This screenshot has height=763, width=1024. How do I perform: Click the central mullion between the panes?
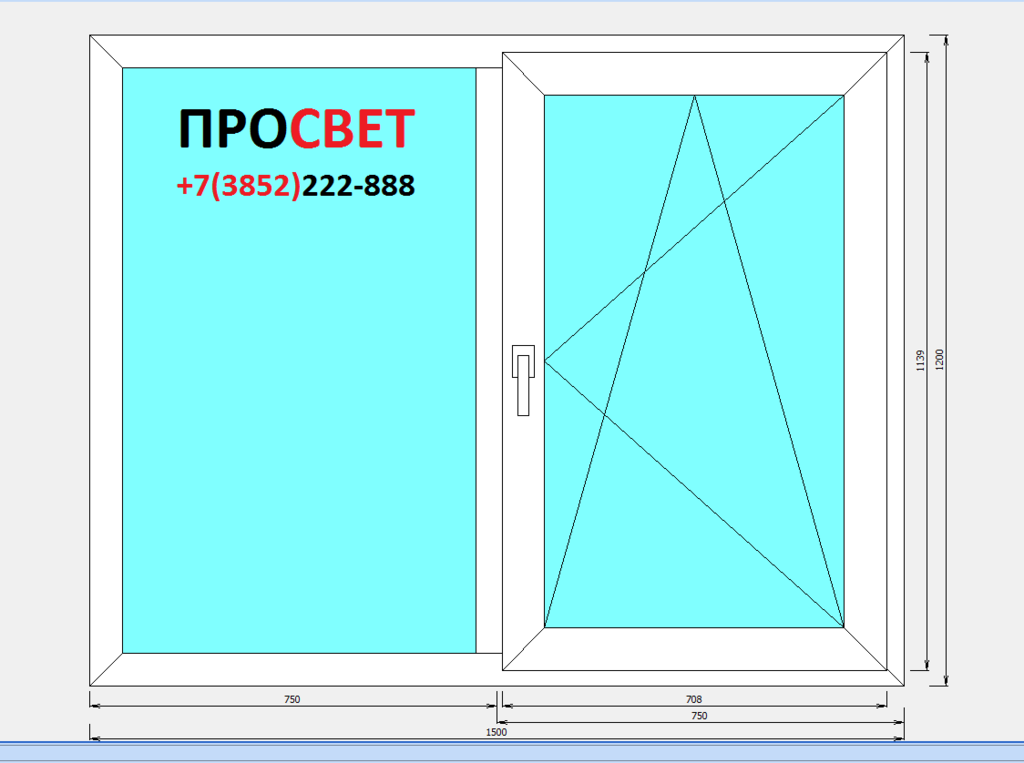488,360
